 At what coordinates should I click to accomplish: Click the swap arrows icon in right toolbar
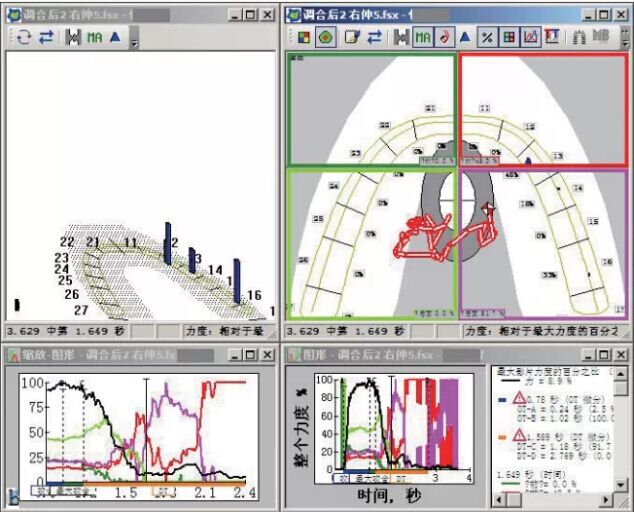(374, 37)
